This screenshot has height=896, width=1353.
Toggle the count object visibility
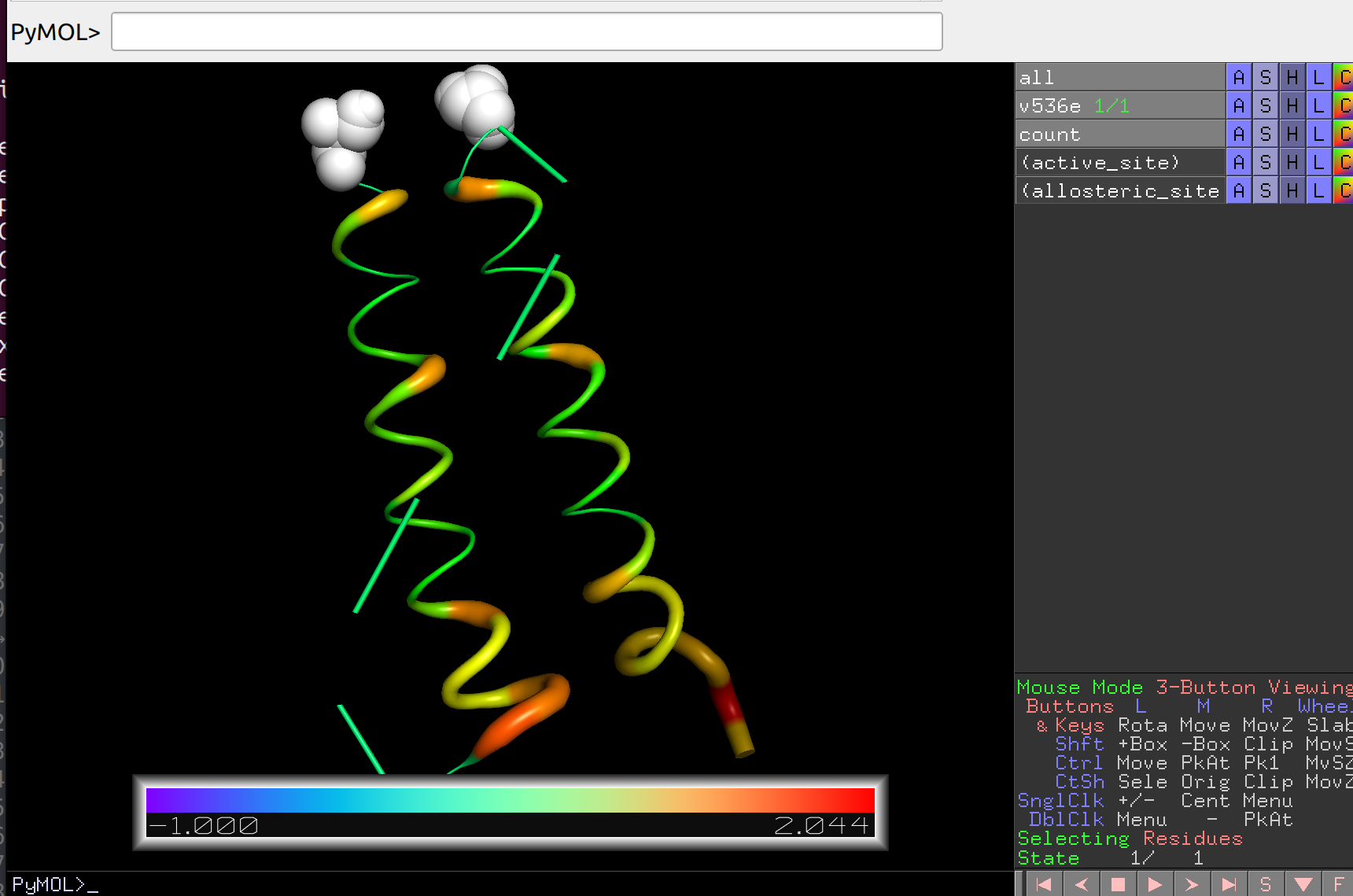[1049, 134]
